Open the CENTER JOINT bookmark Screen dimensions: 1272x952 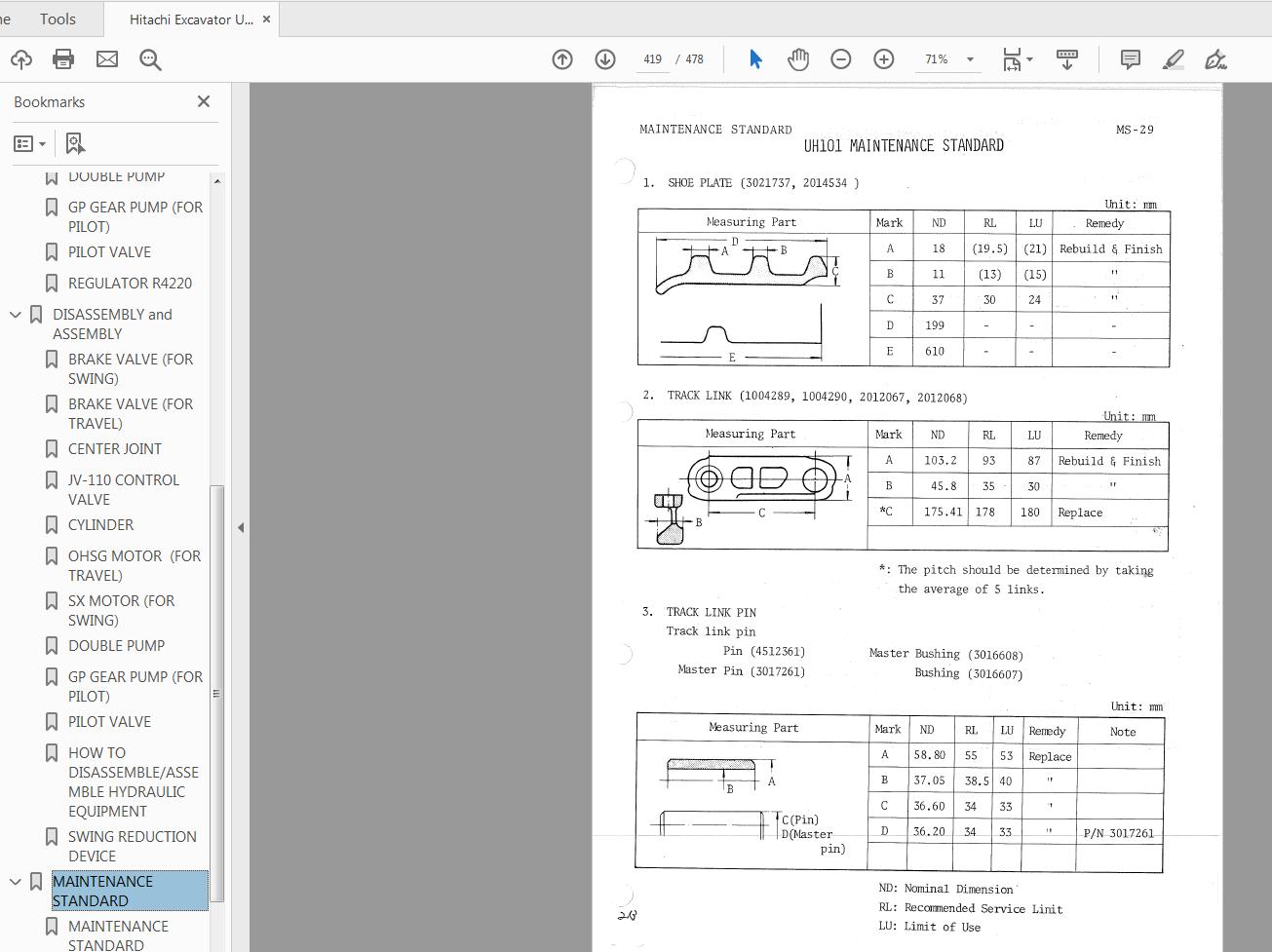click(115, 448)
